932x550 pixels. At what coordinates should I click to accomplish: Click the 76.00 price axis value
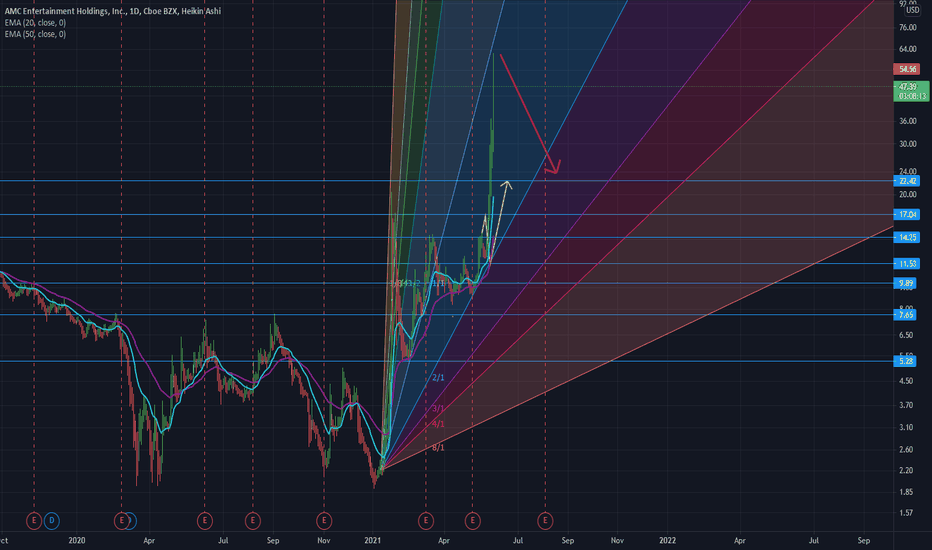coord(908,27)
